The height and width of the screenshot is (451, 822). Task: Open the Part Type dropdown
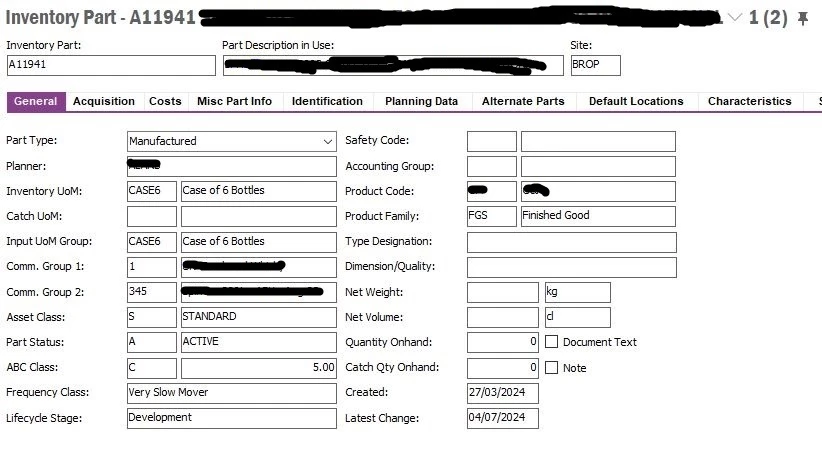(328, 142)
